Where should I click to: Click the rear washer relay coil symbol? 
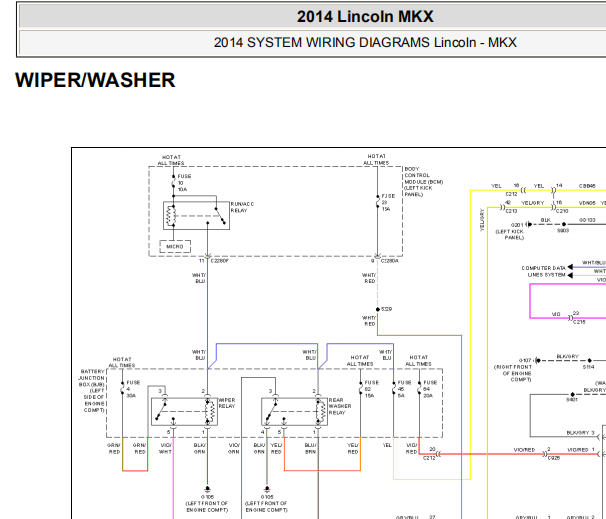pos(320,412)
